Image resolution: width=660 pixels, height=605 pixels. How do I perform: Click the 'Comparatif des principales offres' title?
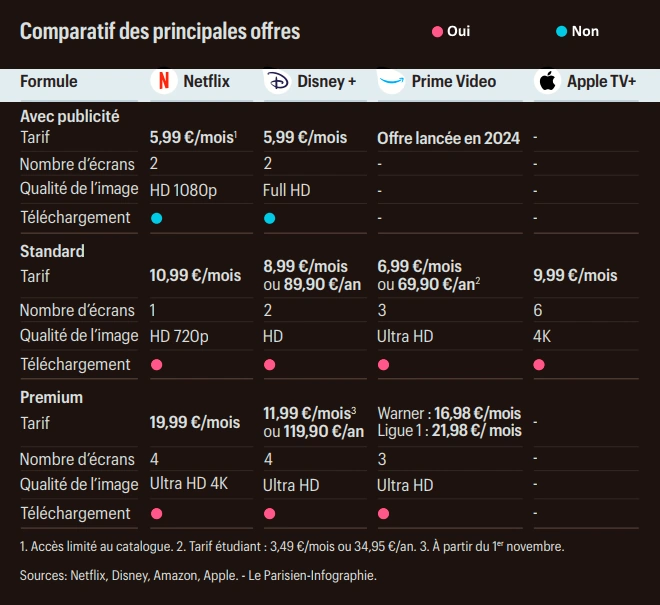click(x=160, y=32)
